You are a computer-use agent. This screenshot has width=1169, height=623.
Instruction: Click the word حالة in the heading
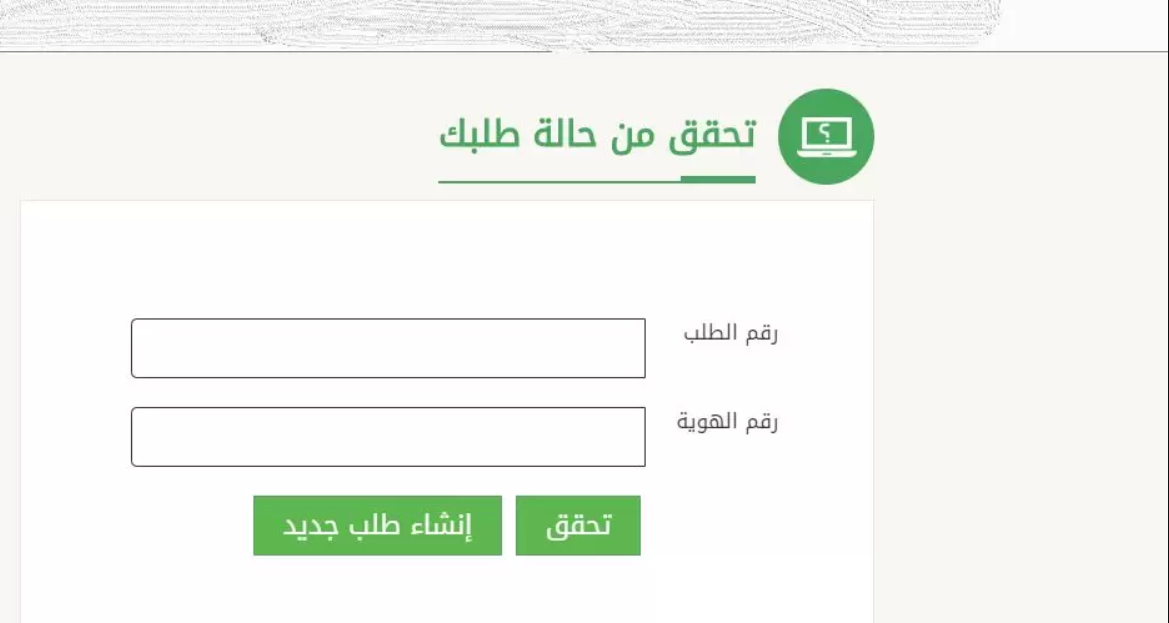pyautogui.click(x=563, y=134)
